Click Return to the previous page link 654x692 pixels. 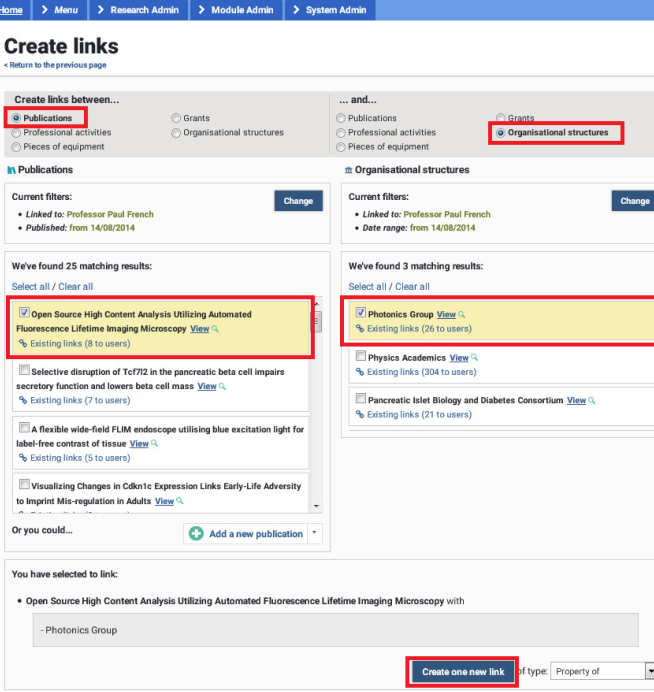coord(57,65)
